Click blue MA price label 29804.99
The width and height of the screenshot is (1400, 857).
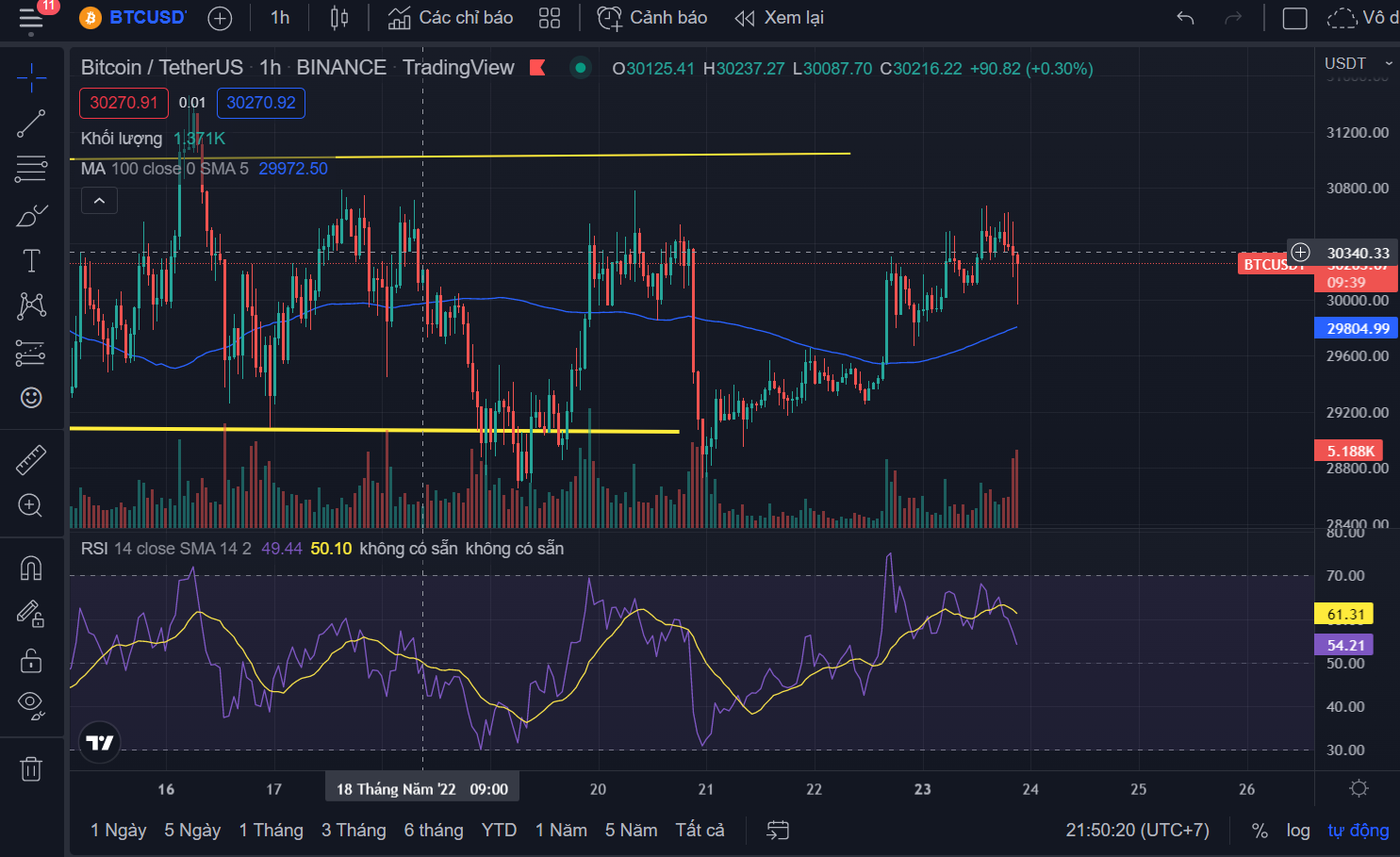pos(1357,328)
